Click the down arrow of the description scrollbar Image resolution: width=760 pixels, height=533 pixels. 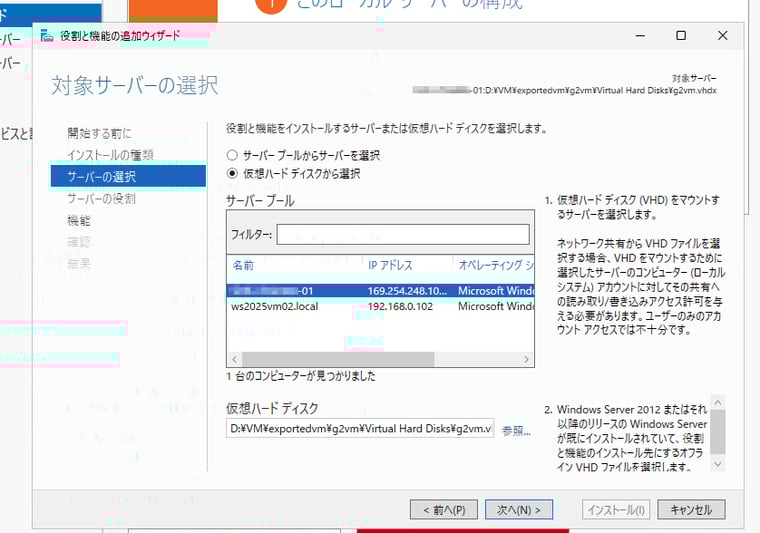pos(718,464)
